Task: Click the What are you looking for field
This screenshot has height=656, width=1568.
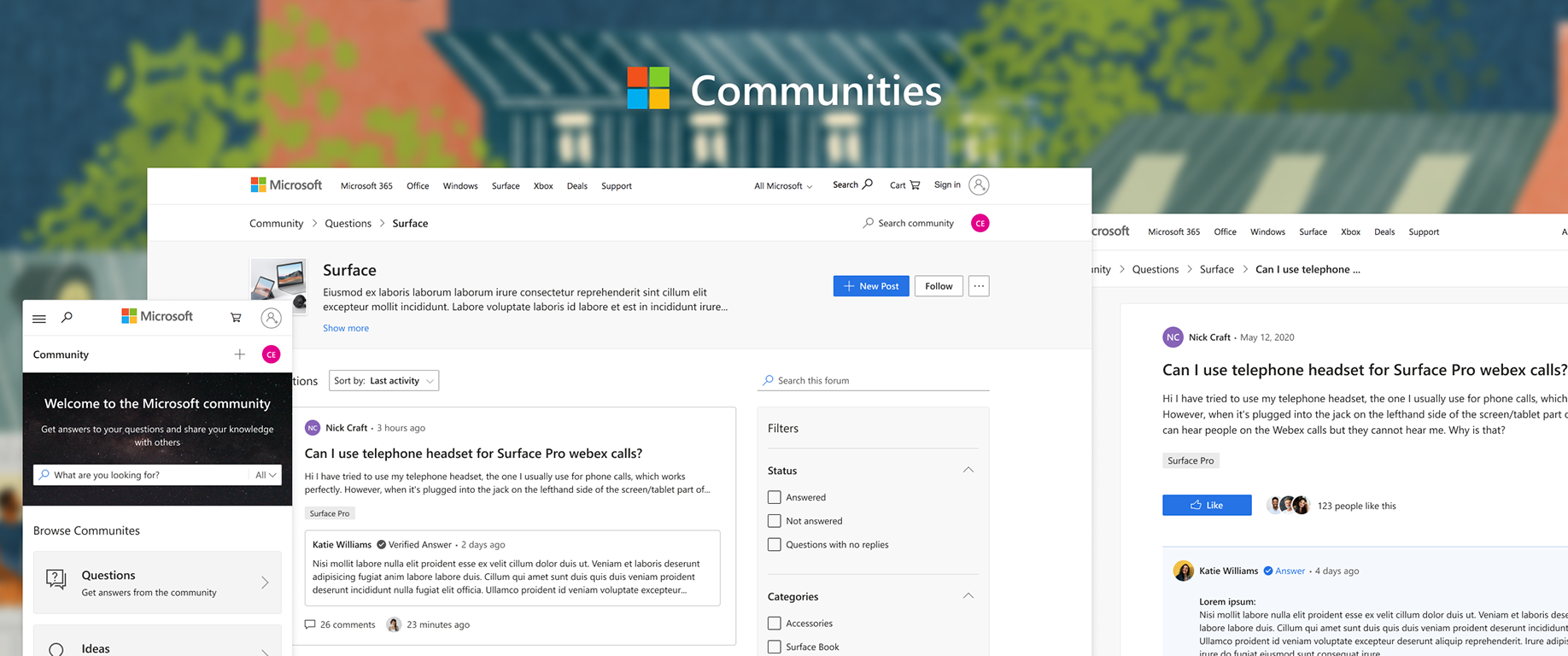Action: point(141,475)
